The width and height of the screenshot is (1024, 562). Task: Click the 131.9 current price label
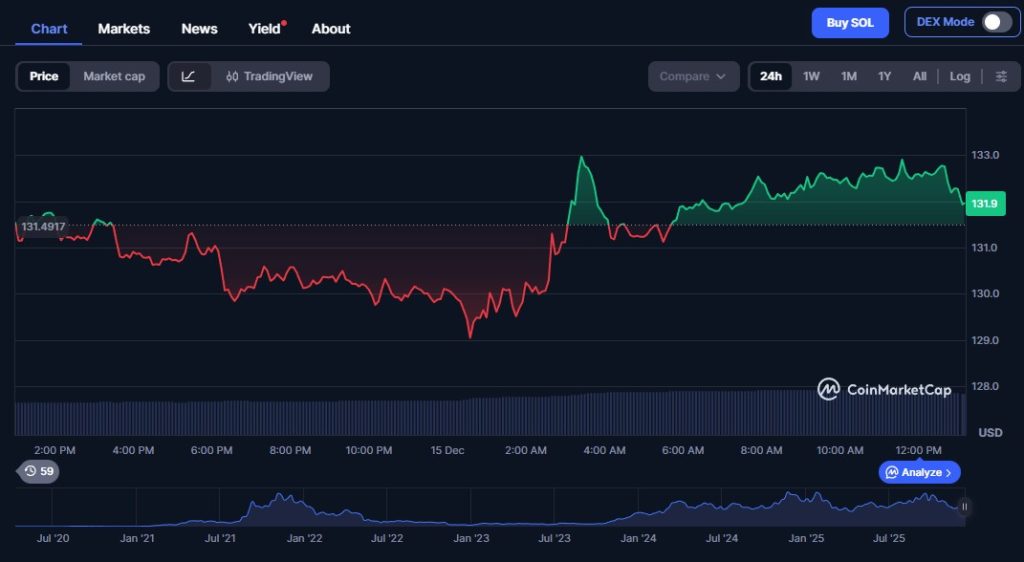tap(984, 204)
